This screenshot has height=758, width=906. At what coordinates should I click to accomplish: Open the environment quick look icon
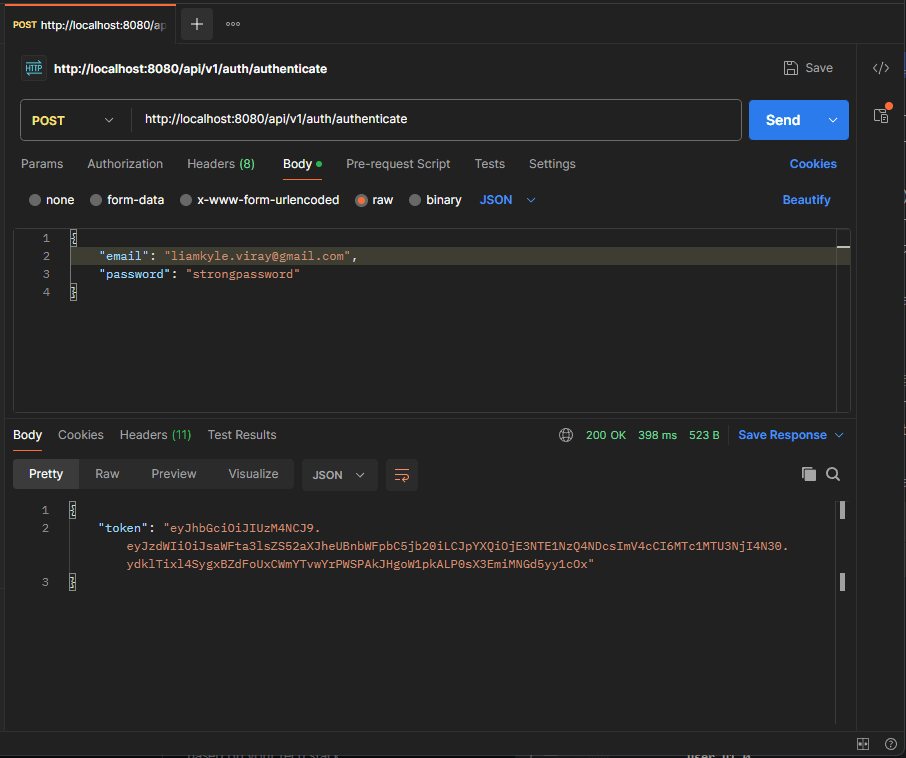tap(881, 115)
